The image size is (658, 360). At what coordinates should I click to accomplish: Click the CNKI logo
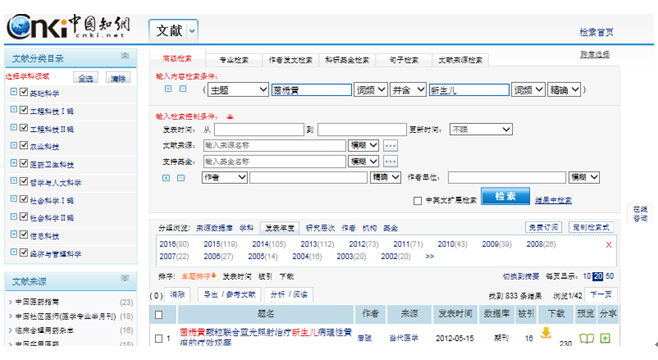pyautogui.click(x=68, y=27)
